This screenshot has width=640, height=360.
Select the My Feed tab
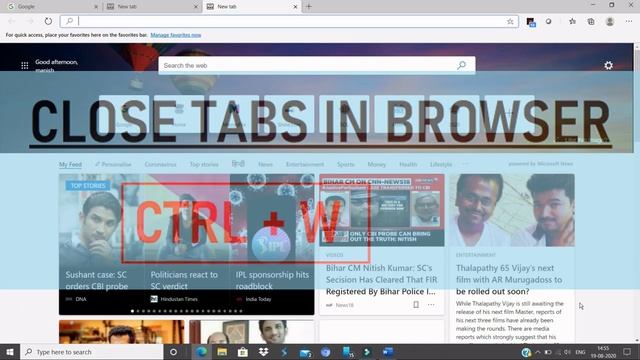point(70,164)
